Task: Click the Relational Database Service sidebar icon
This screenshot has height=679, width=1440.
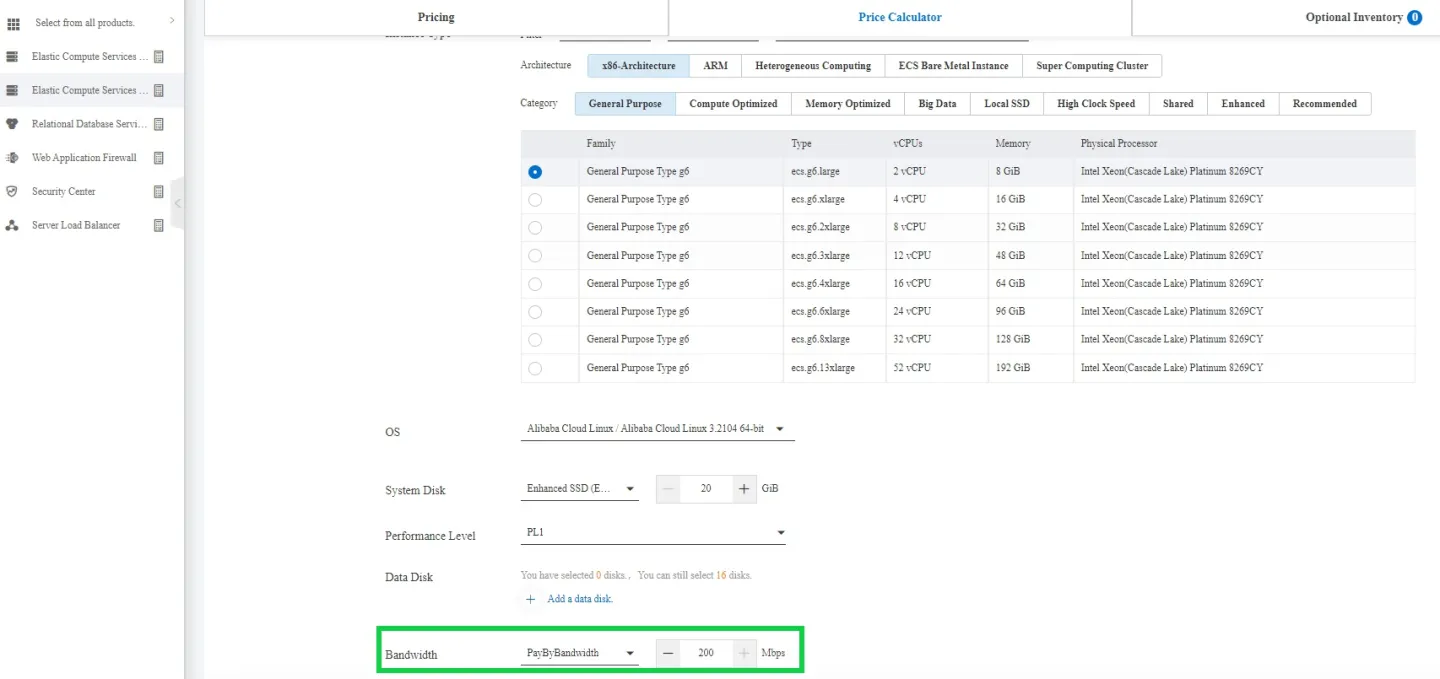Action: coord(12,124)
